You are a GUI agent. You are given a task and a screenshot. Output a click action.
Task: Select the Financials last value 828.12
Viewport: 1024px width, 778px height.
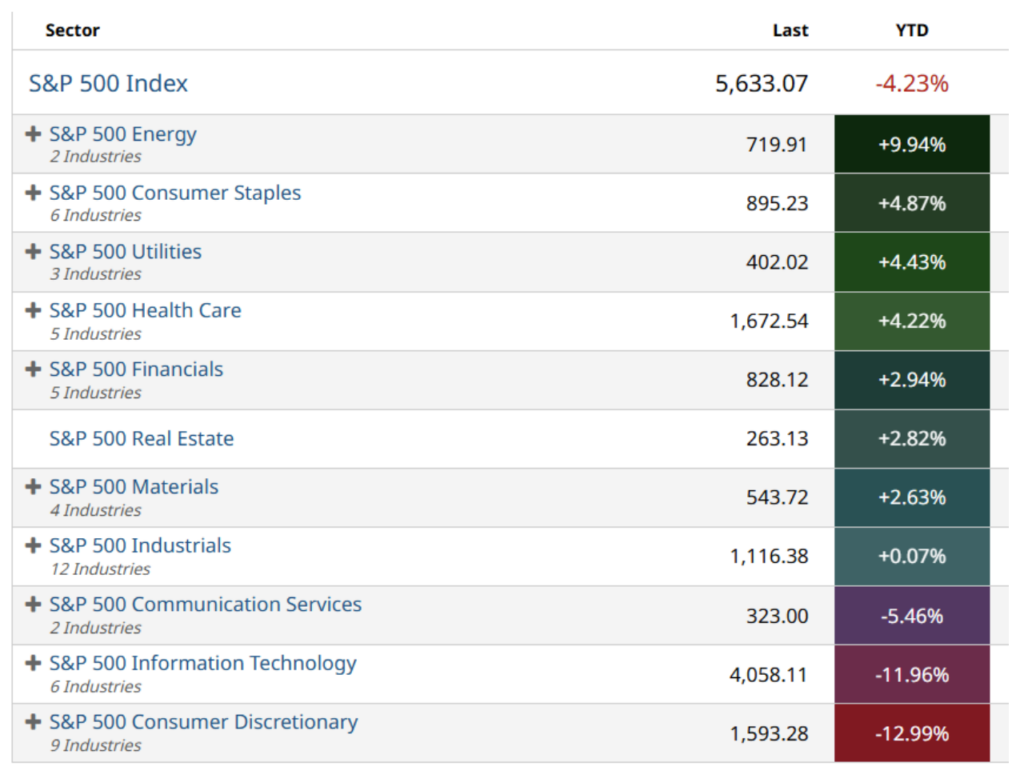[x=777, y=380]
